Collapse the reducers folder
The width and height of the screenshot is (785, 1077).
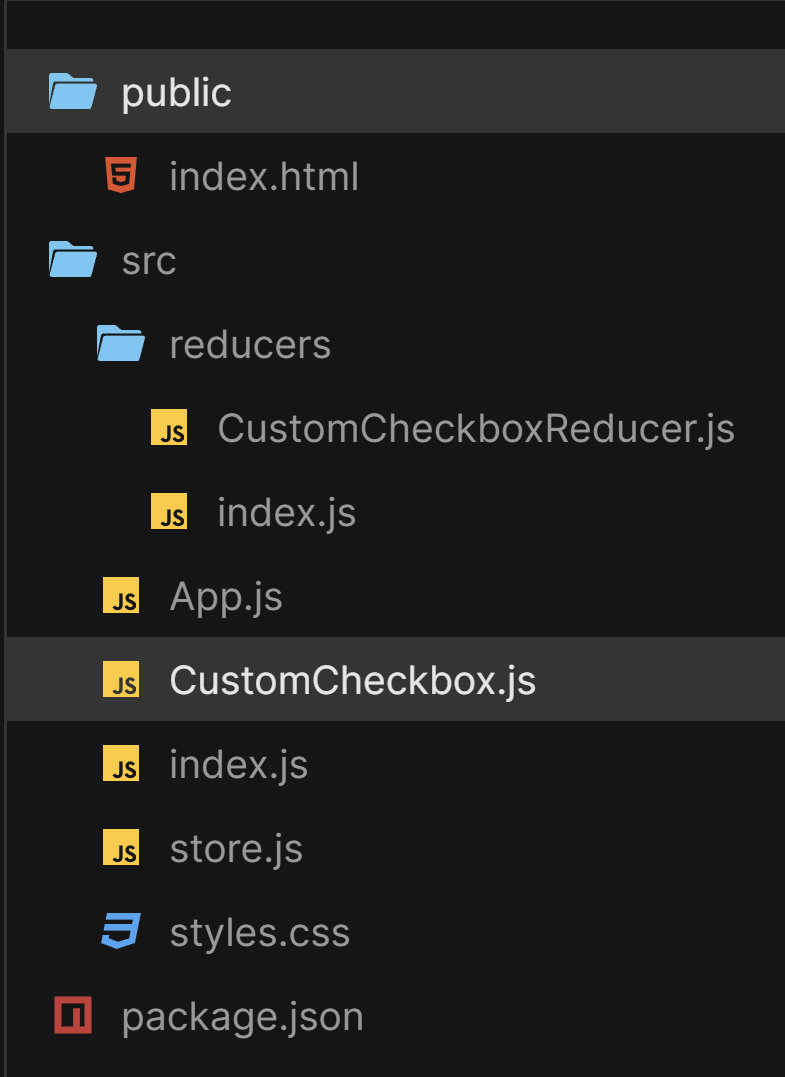point(250,343)
